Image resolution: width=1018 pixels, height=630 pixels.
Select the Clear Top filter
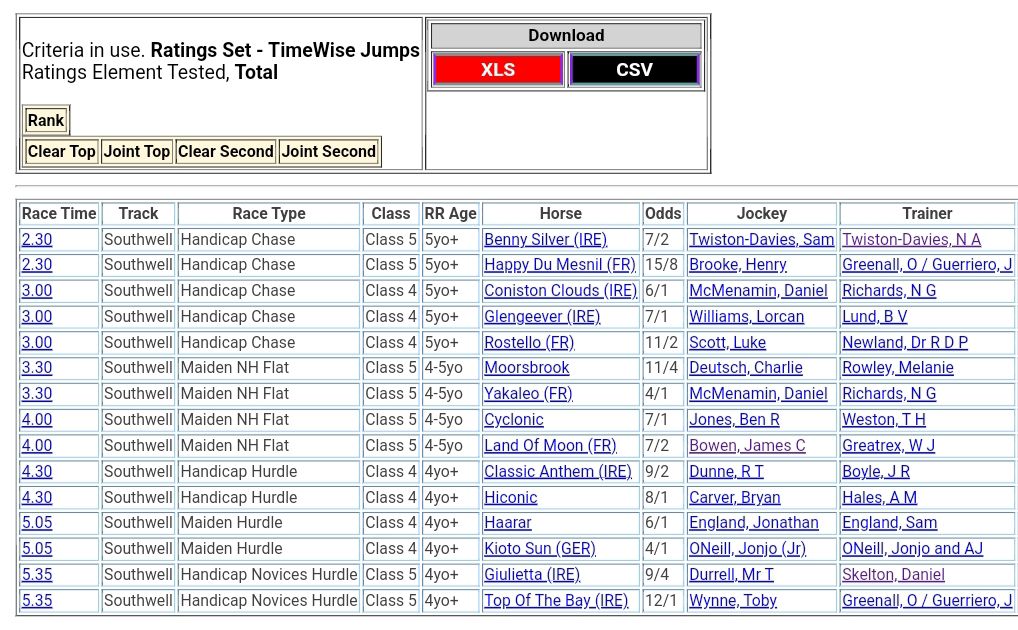coord(61,152)
